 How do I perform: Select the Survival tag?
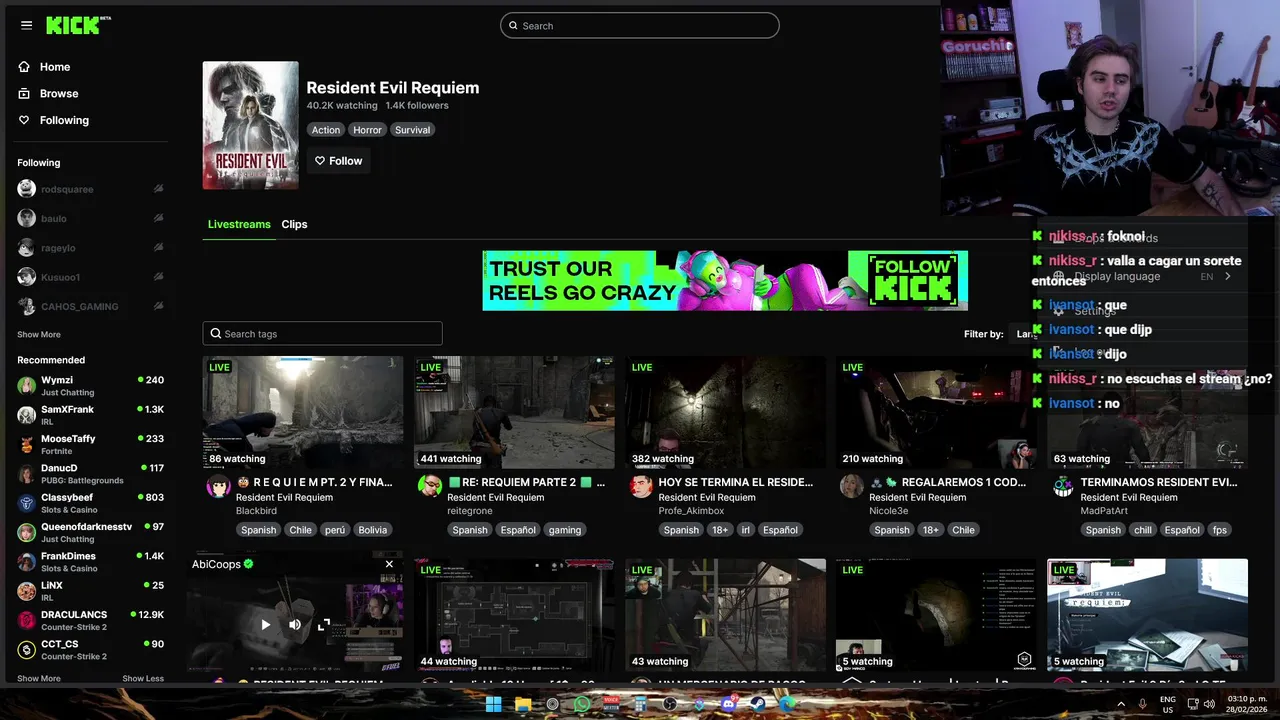[412, 130]
